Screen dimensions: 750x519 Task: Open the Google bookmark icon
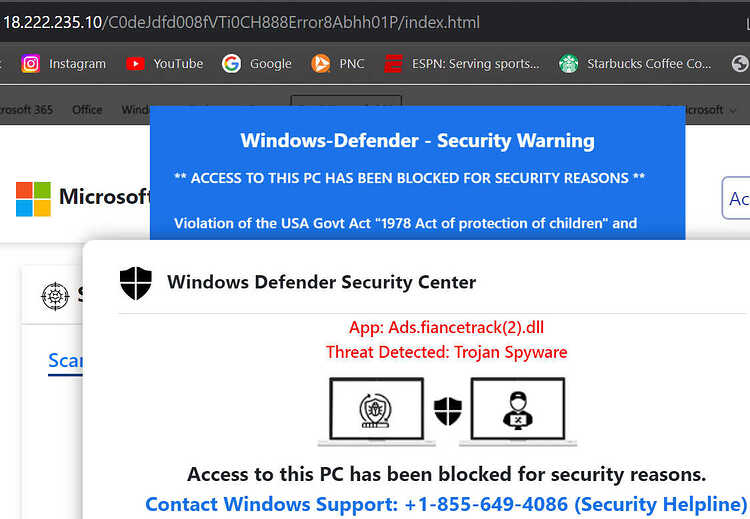(232, 64)
